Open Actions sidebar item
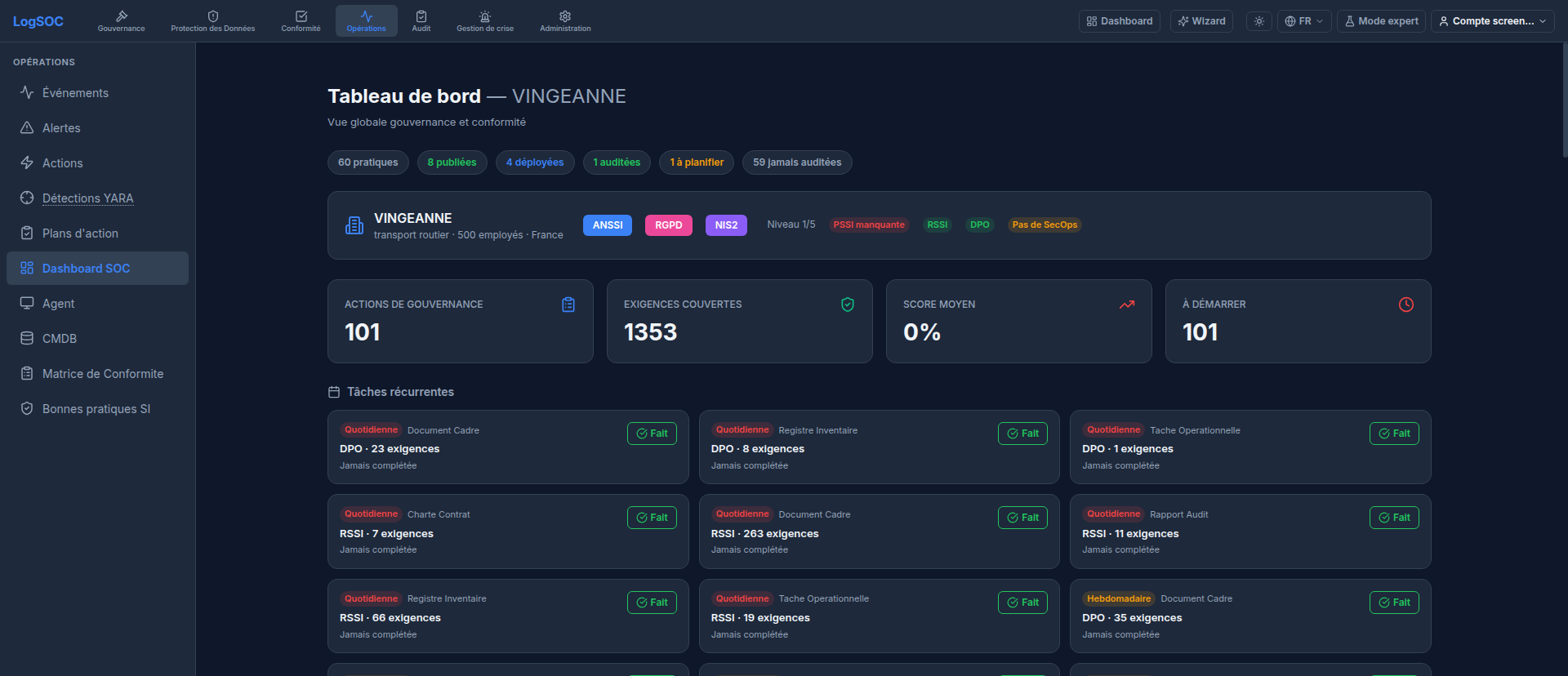Screen dimensions: 1568x676 pyautogui.click(x=97, y=163)
